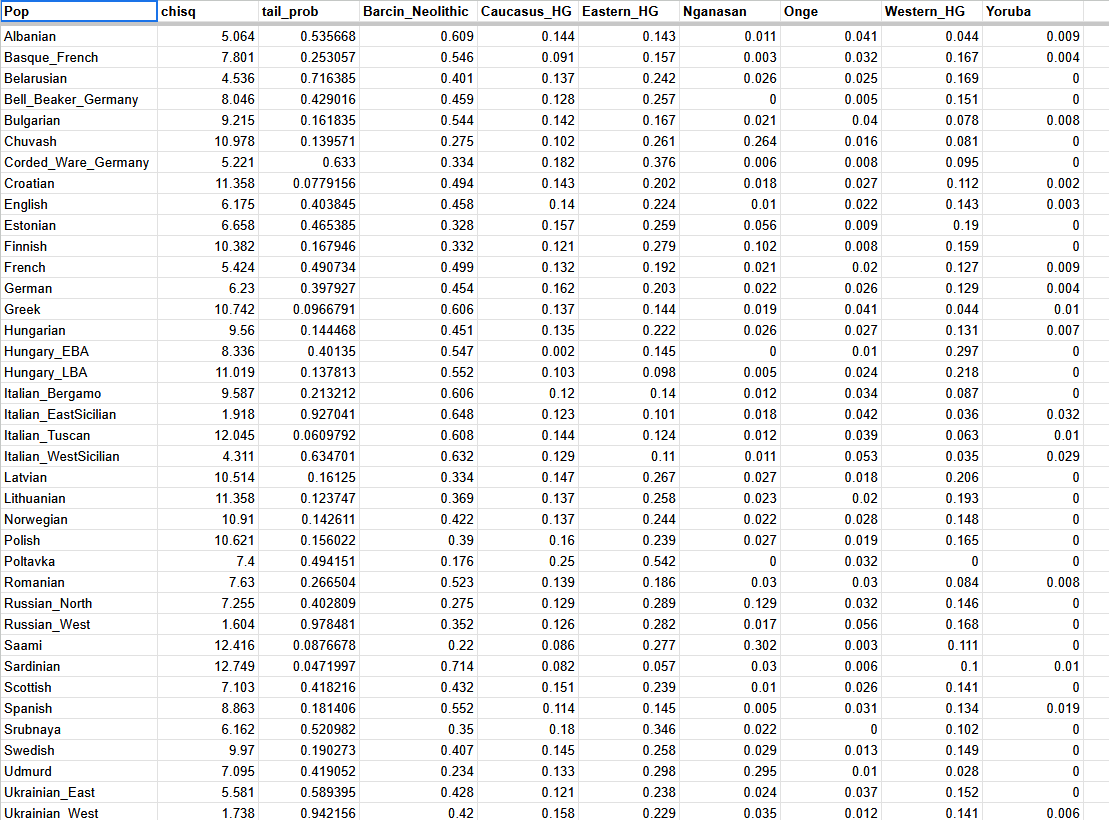1109x820 pixels.
Task: Click the Finnish row label
Action: click(x=25, y=246)
